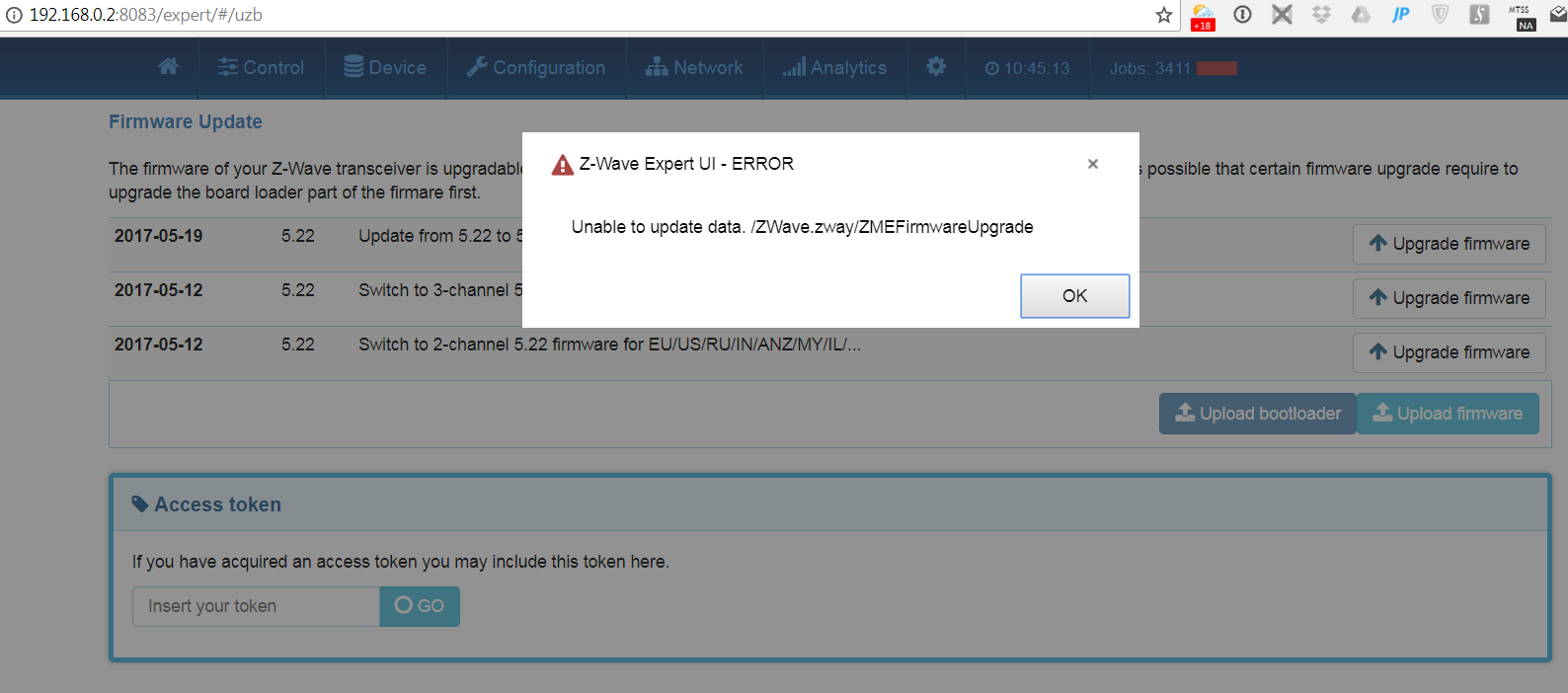Upgrade firmware for Switch to 2-channel row
Viewport: 1568px width, 693px height.
pyautogui.click(x=1449, y=352)
